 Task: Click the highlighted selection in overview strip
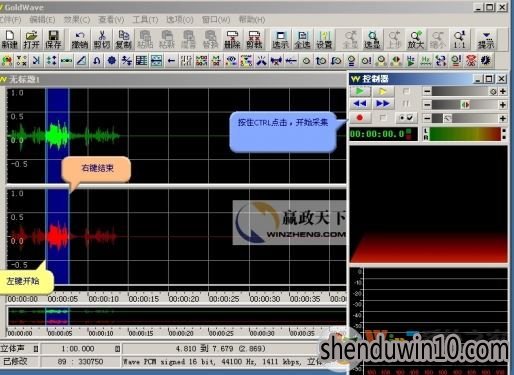pyautogui.click(x=57, y=316)
